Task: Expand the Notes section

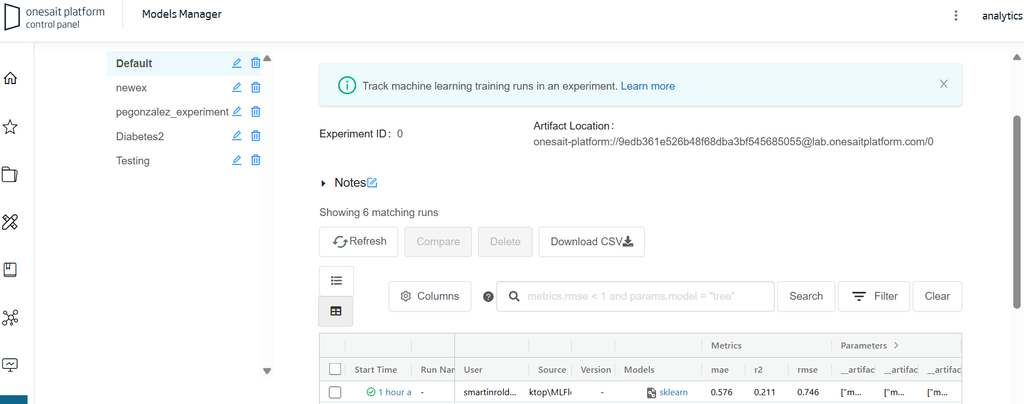Action: coord(323,183)
